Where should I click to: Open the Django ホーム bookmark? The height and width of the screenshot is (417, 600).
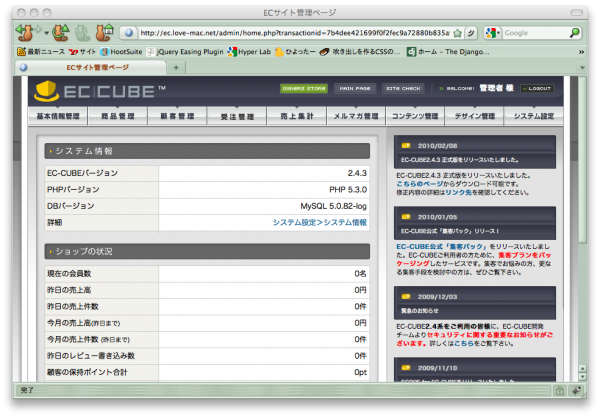pyautogui.click(x=448, y=52)
